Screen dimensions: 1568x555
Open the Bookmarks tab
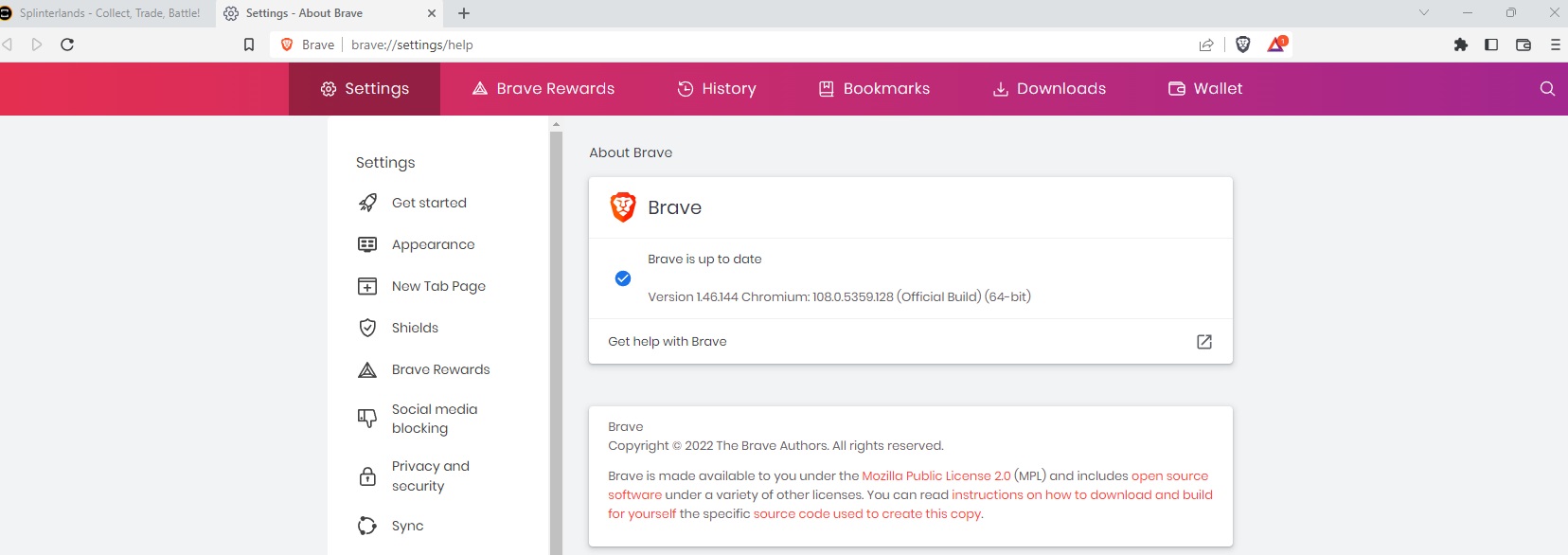874,88
